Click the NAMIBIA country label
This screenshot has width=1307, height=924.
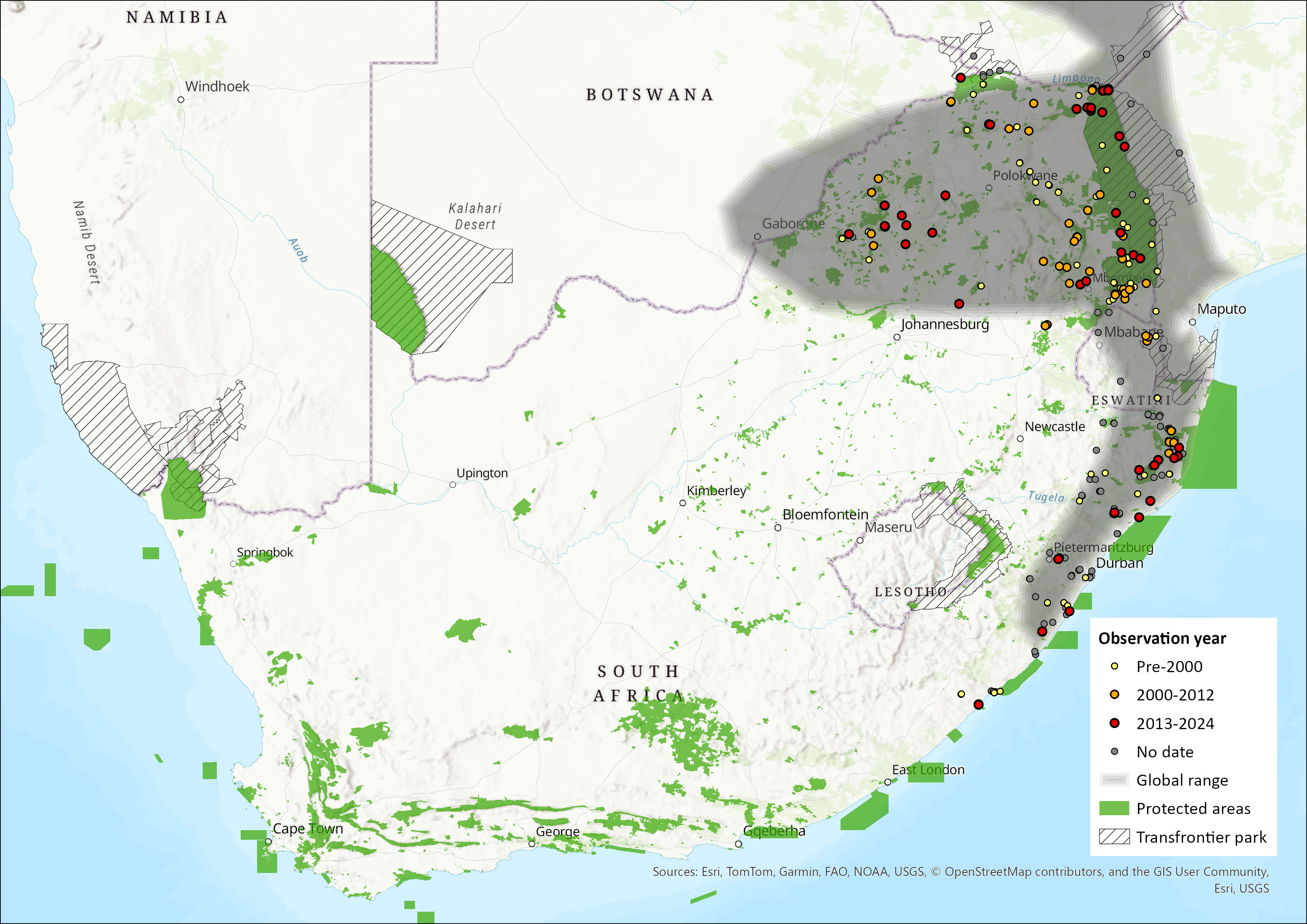[177, 17]
